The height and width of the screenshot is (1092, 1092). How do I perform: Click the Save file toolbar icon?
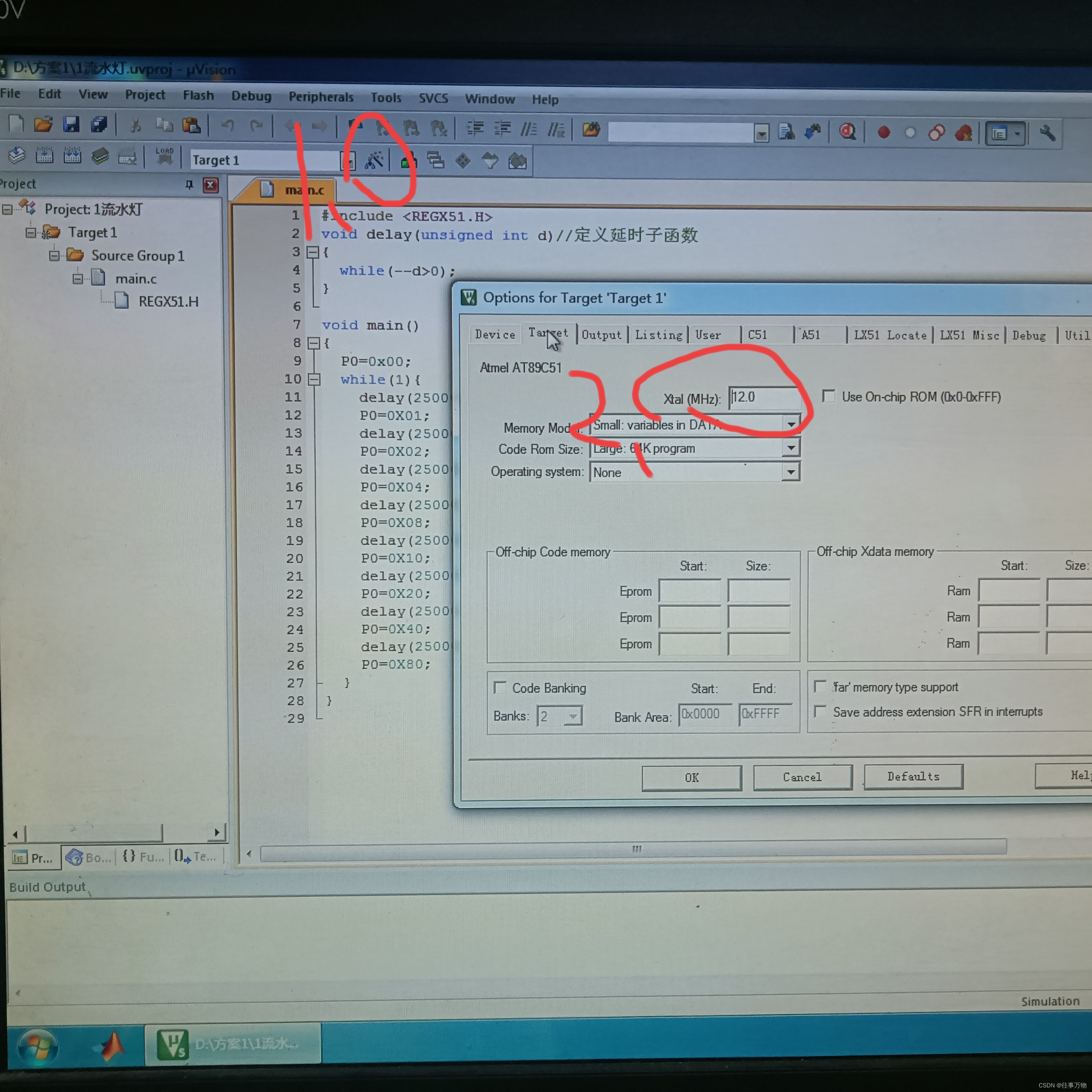[x=71, y=124]
